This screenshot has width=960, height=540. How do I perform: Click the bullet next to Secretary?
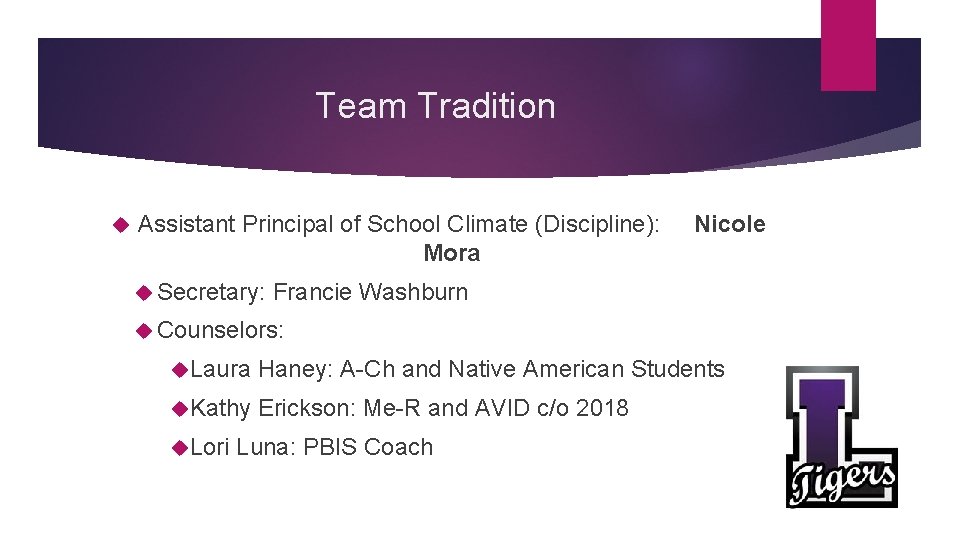[x=146, y=292]
